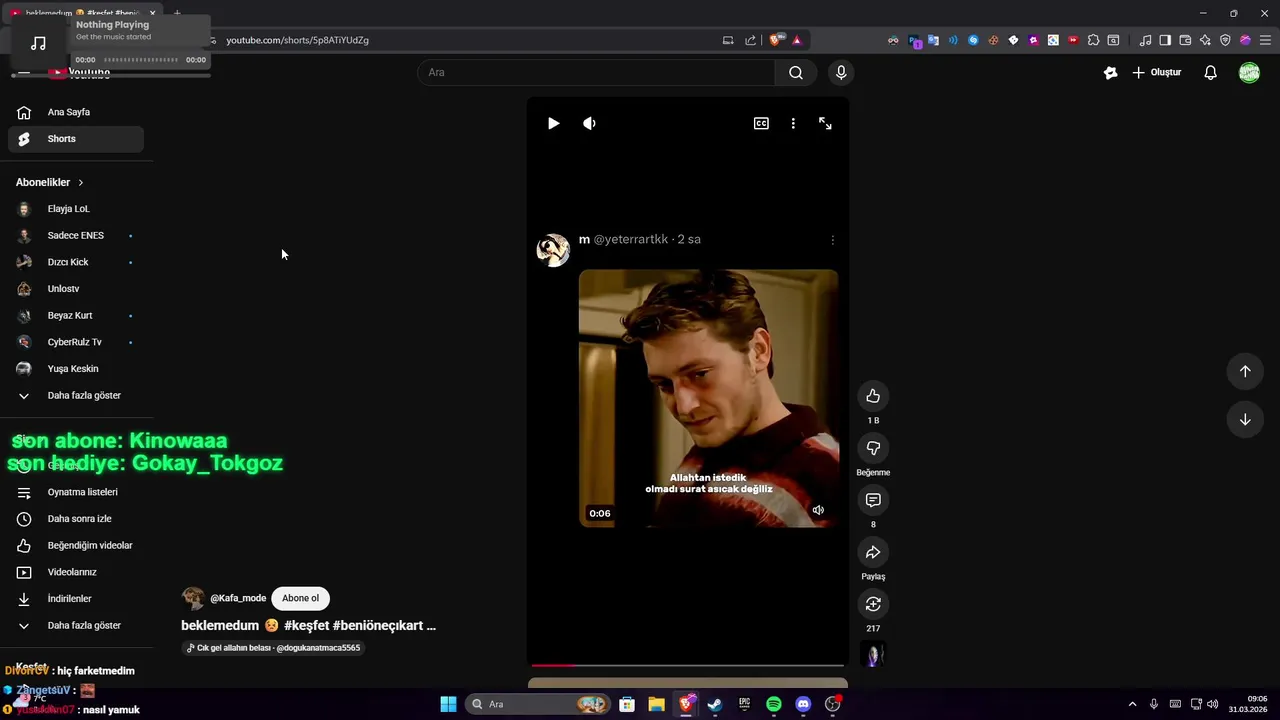Image resolution: width=1280 pixels, height=720 pixels.
Task: Open Oynatma listeleri playlists
Action: (76, 492)
